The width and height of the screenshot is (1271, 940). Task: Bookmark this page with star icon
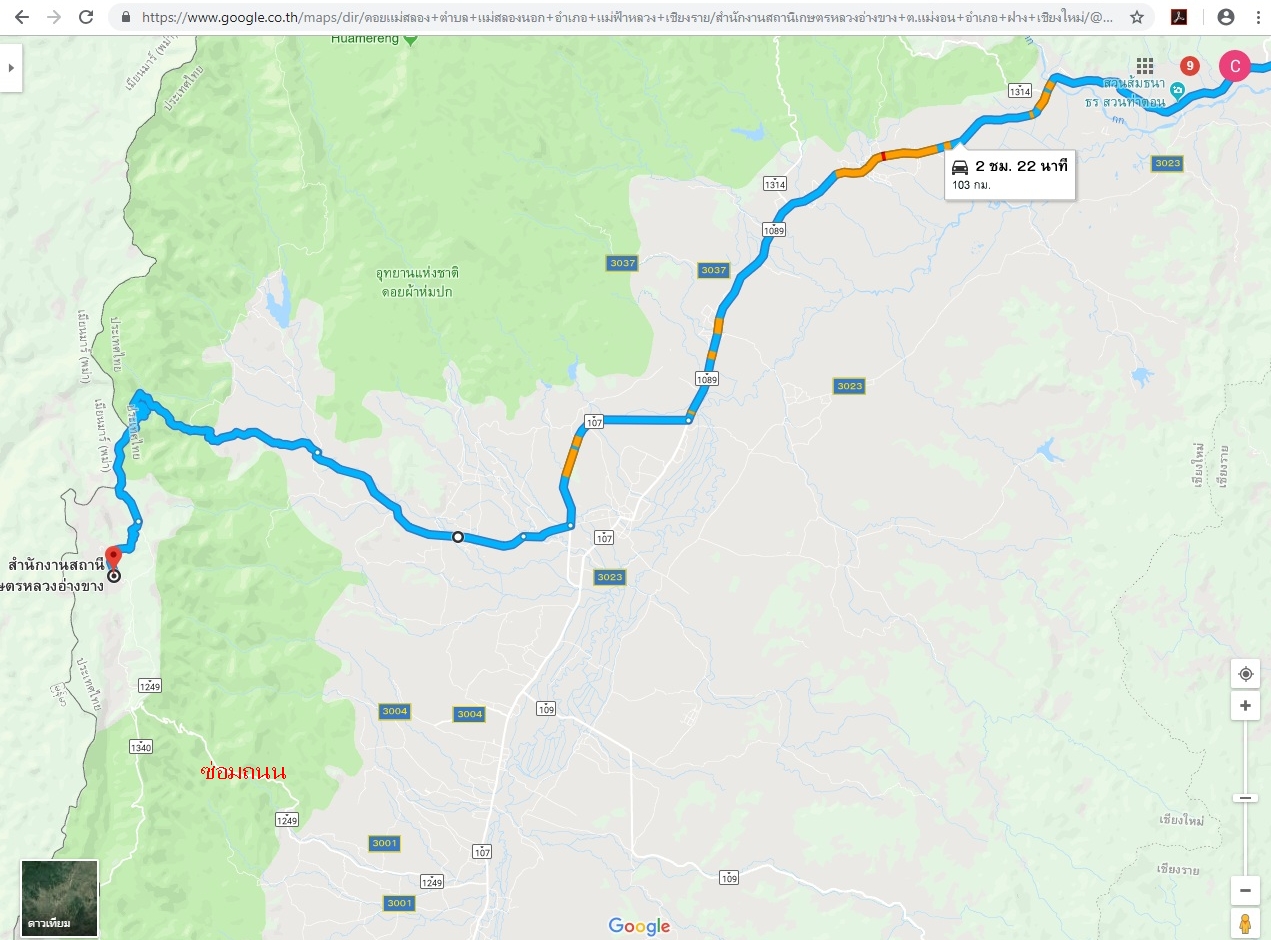tap(1136, 17)
